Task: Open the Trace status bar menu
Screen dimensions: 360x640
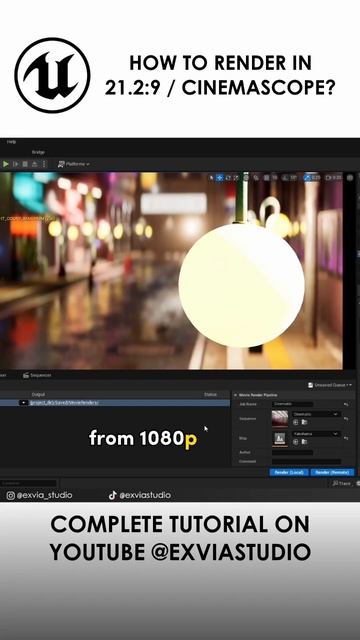Action: [x=341, y=483]
